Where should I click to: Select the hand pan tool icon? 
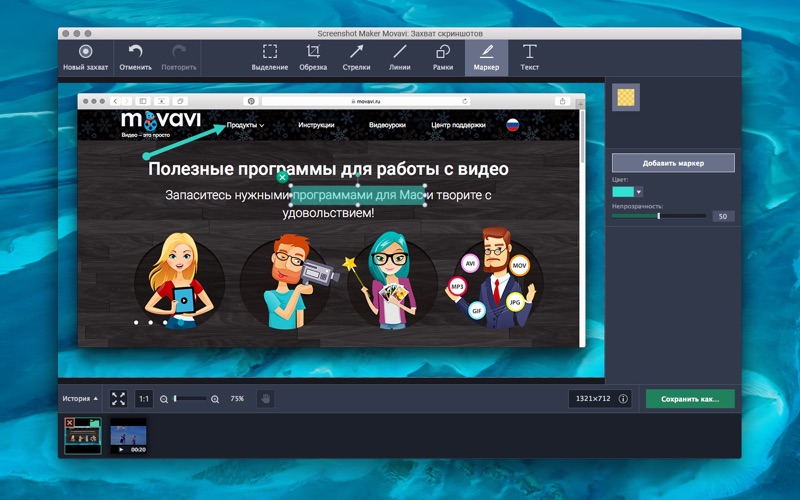265,398
